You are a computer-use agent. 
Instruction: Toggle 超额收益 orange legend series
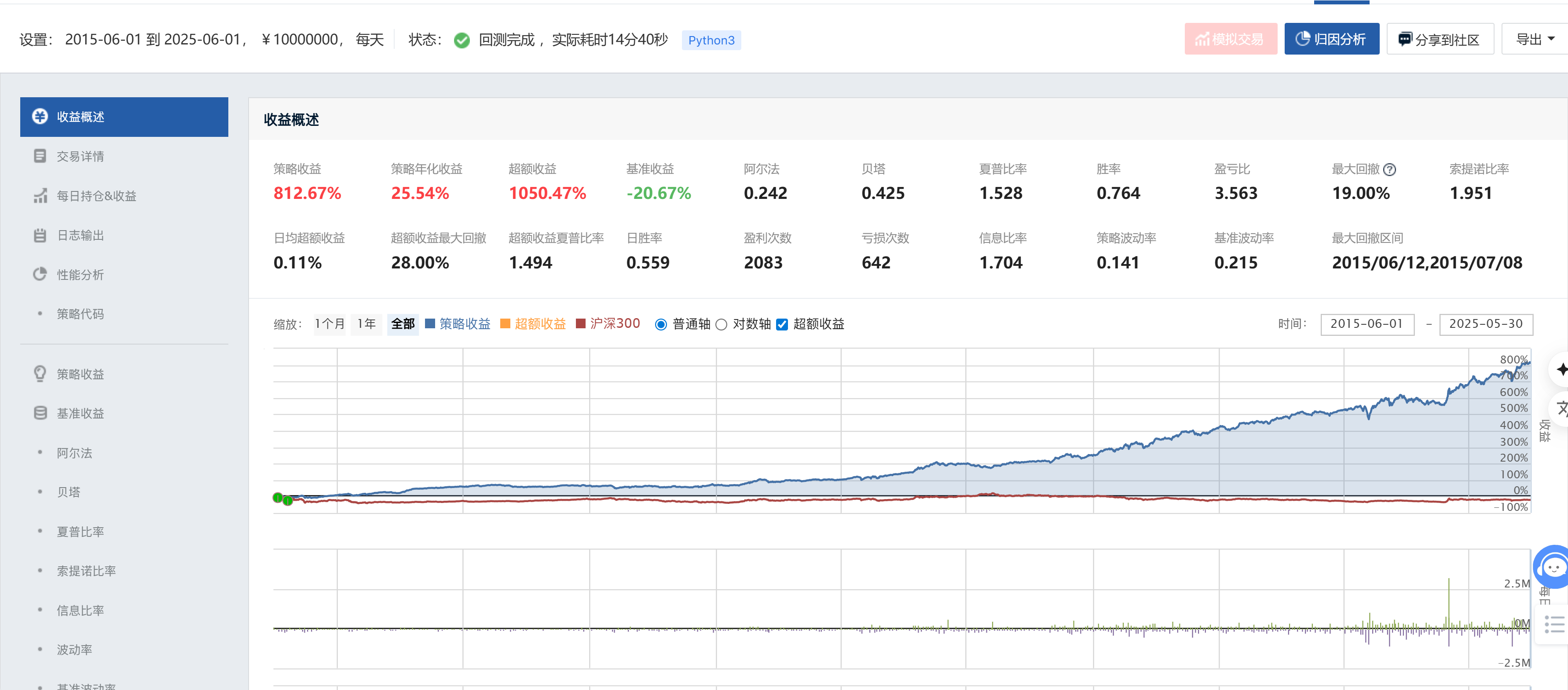pyautogui.click(x=533, y=324)
